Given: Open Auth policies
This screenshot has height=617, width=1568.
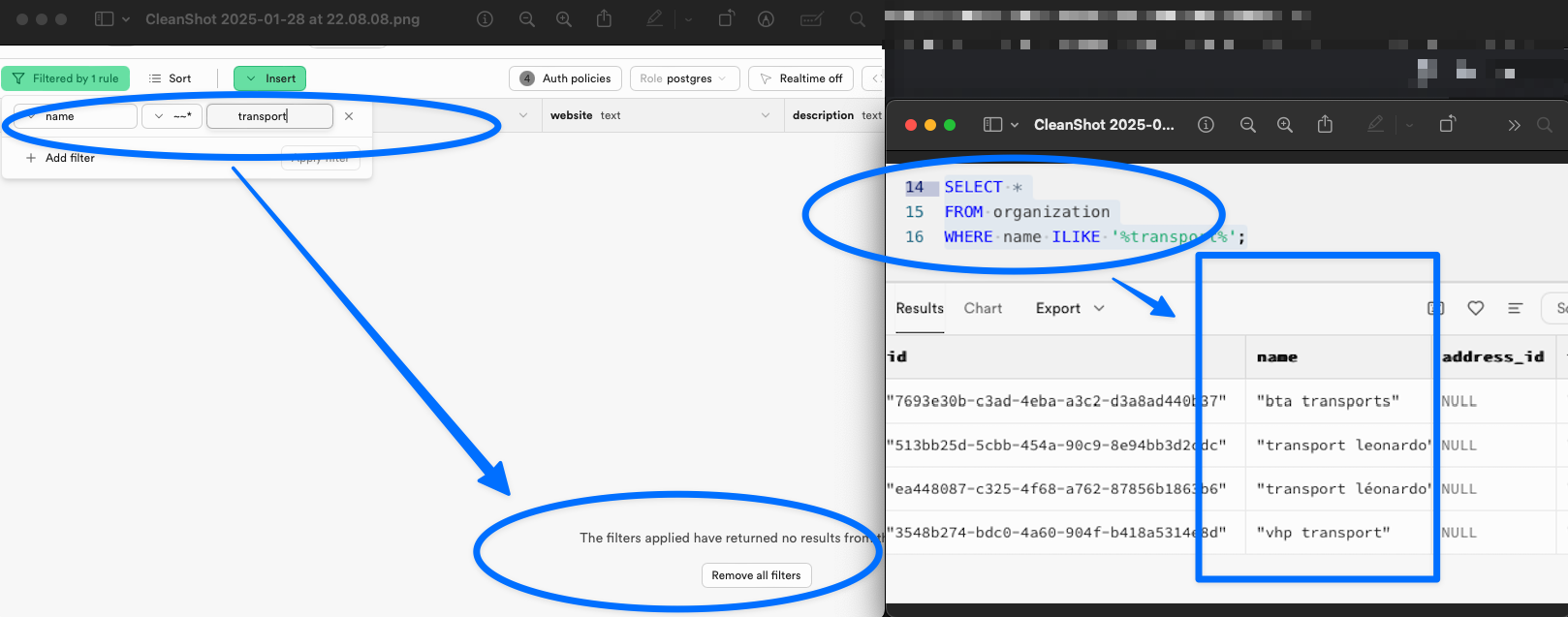Looking at the screenshot, I should pos(566,78).
